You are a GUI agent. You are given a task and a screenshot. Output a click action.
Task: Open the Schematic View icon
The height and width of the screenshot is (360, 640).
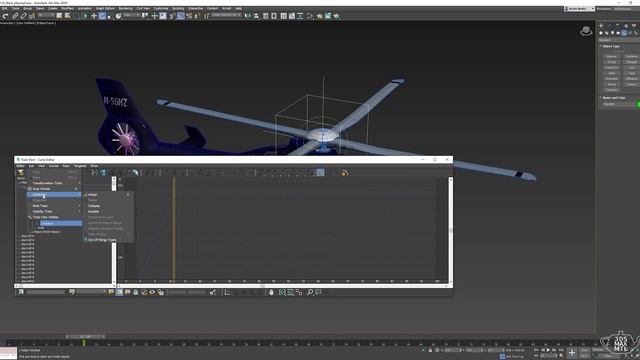[x=300, y=16]
